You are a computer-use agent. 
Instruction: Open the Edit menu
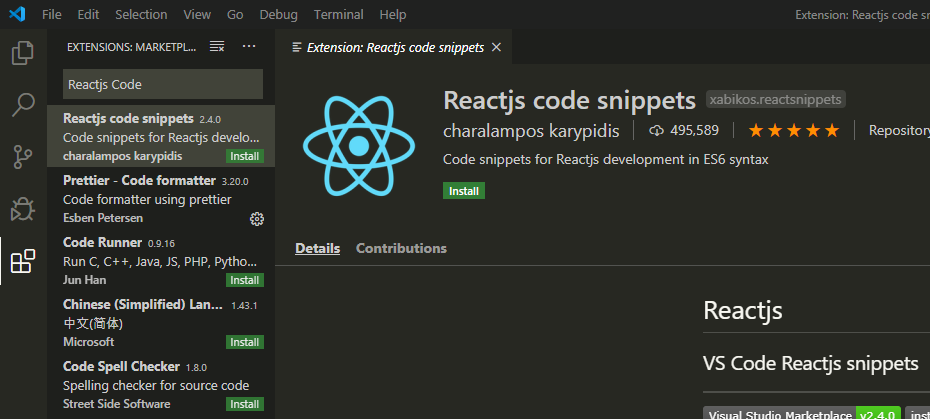(x=88, y=14)
